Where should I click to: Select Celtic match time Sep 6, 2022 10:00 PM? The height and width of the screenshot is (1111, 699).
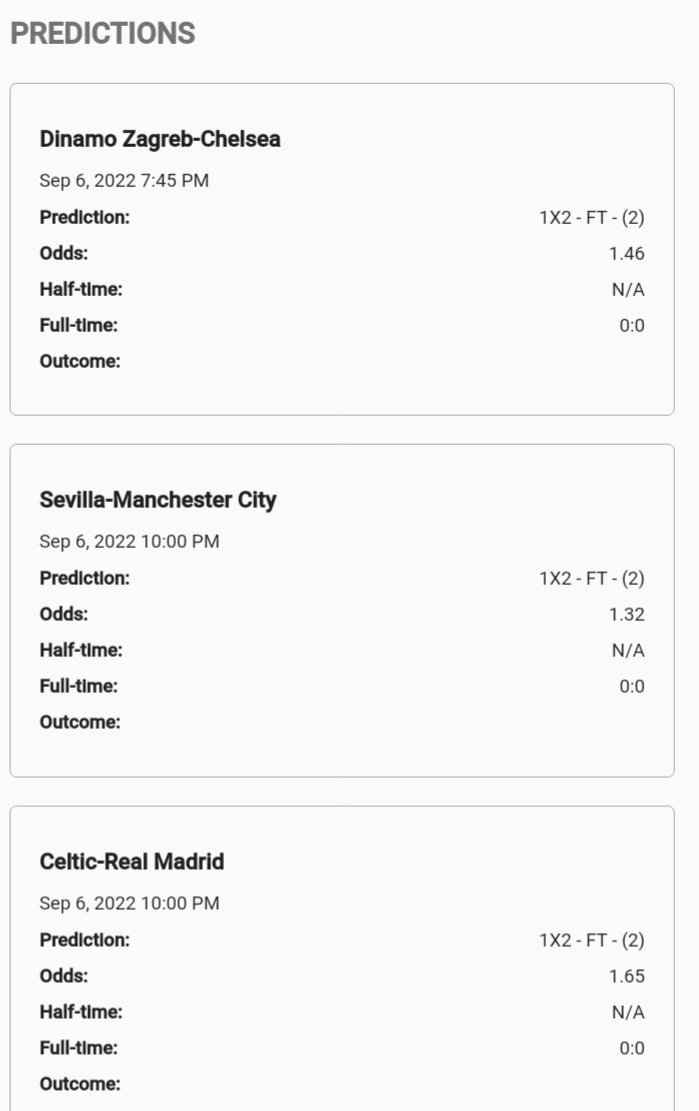tap(130, 903)
